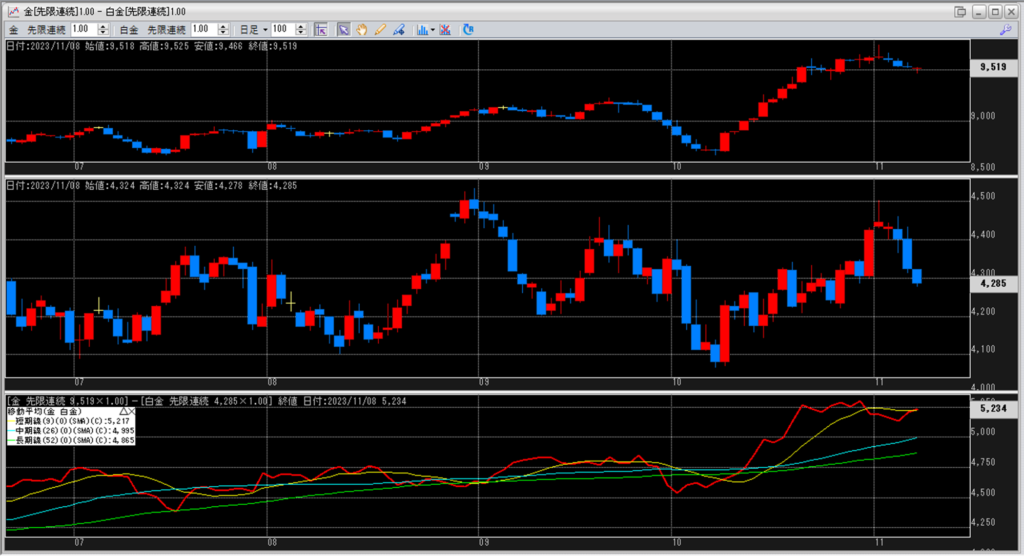Click the gold ratio 1.00 input field
The image size is (1024, 556).
[x=82, y=30]
